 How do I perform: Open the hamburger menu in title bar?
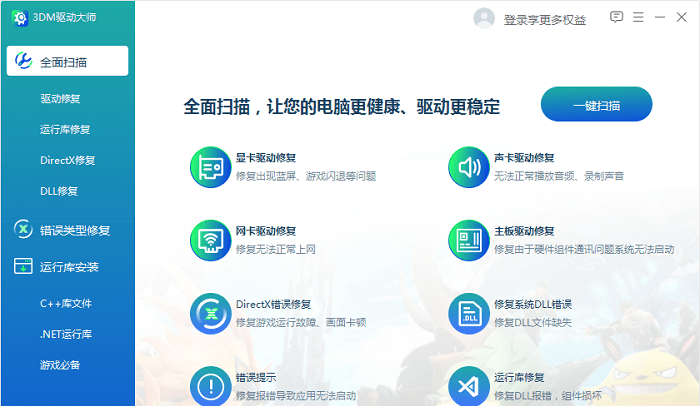click(639, 17)
